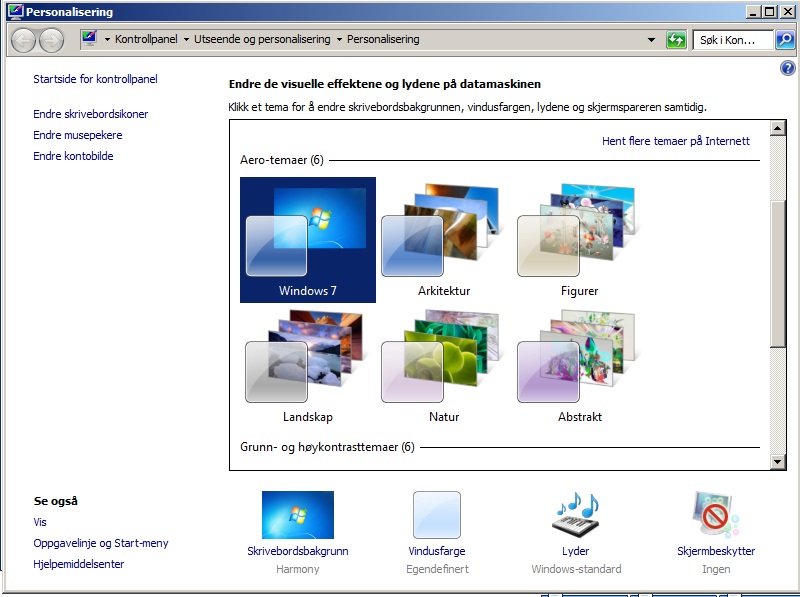
Task: Click Kontrollpanel breadcrumb
Action: click(x=146, y=39)
